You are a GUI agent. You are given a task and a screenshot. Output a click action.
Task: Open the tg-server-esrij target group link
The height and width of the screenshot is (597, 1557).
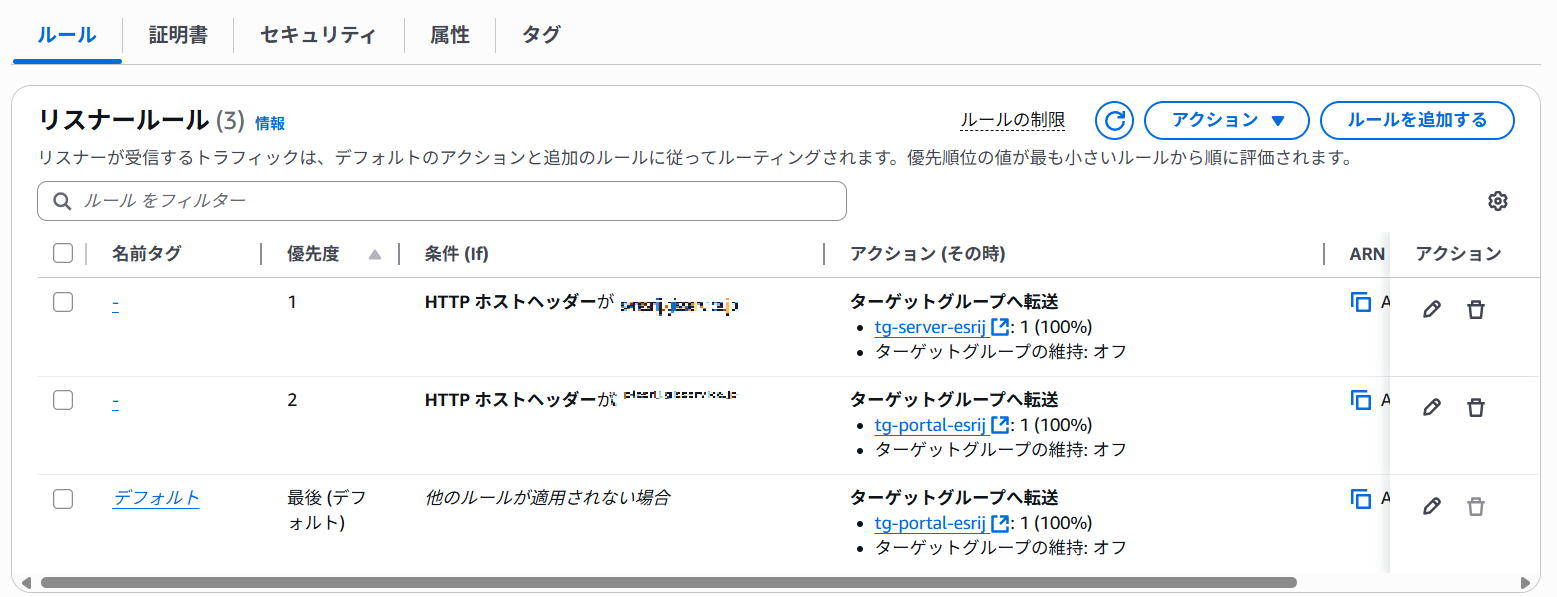point(930,327)
